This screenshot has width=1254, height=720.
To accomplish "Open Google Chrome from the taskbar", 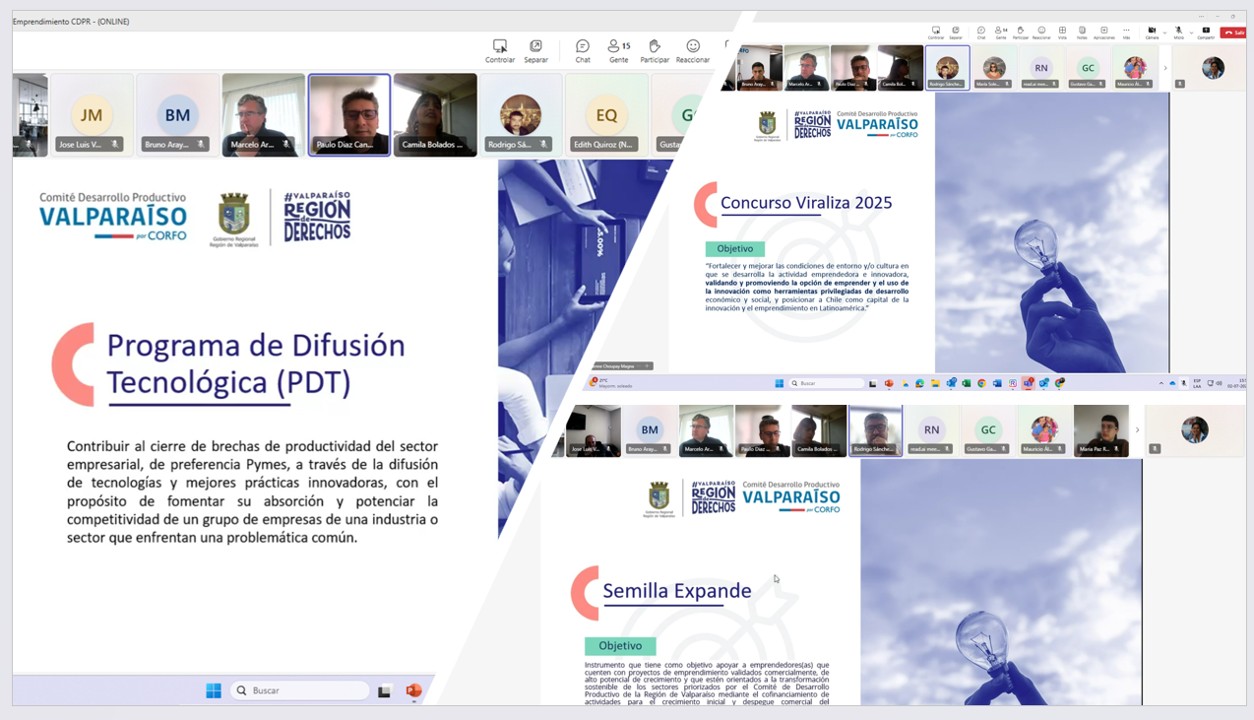I will point(981,383).
